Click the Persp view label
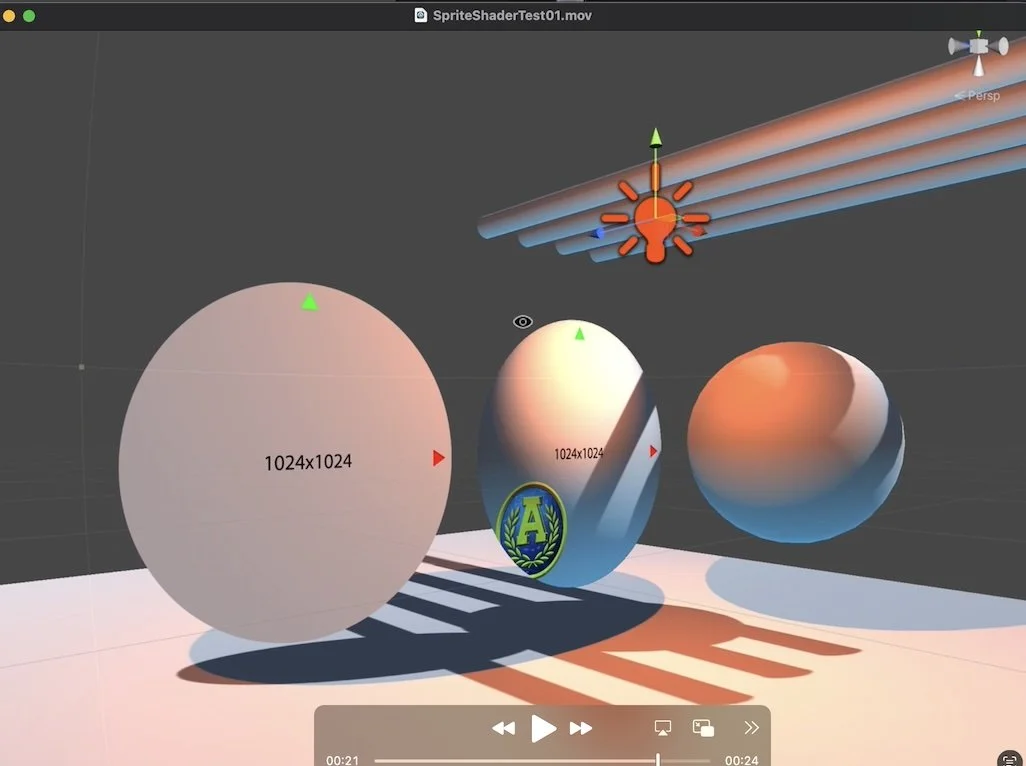 point(982,95)
